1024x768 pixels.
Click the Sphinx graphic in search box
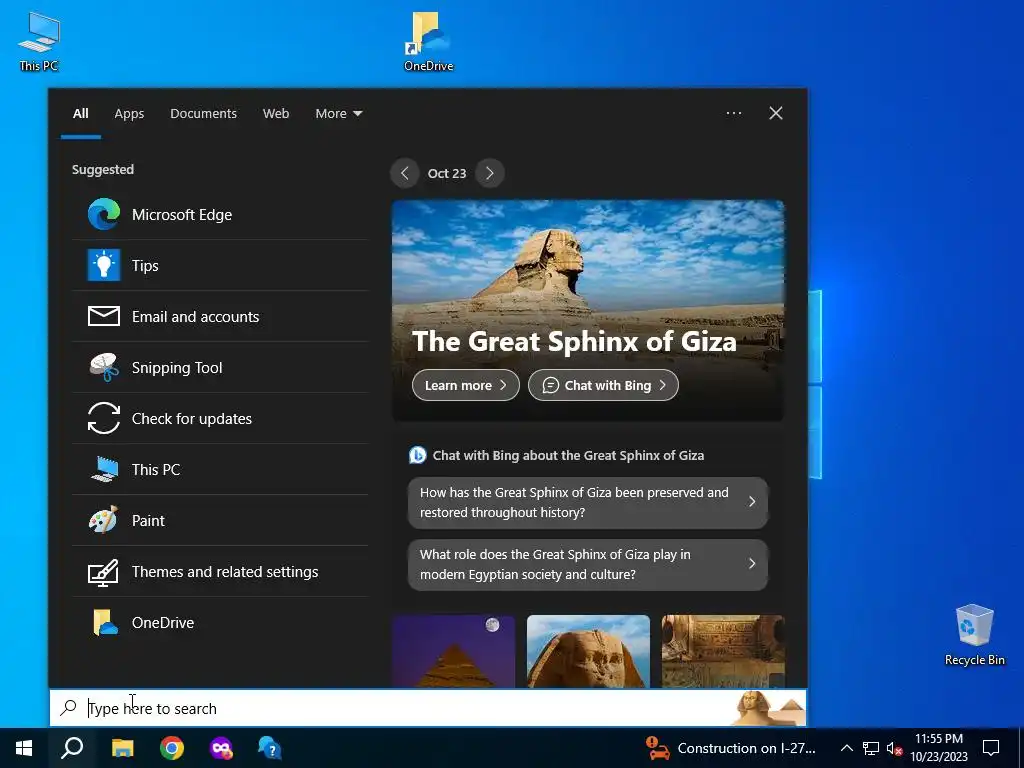pos(770,709)
